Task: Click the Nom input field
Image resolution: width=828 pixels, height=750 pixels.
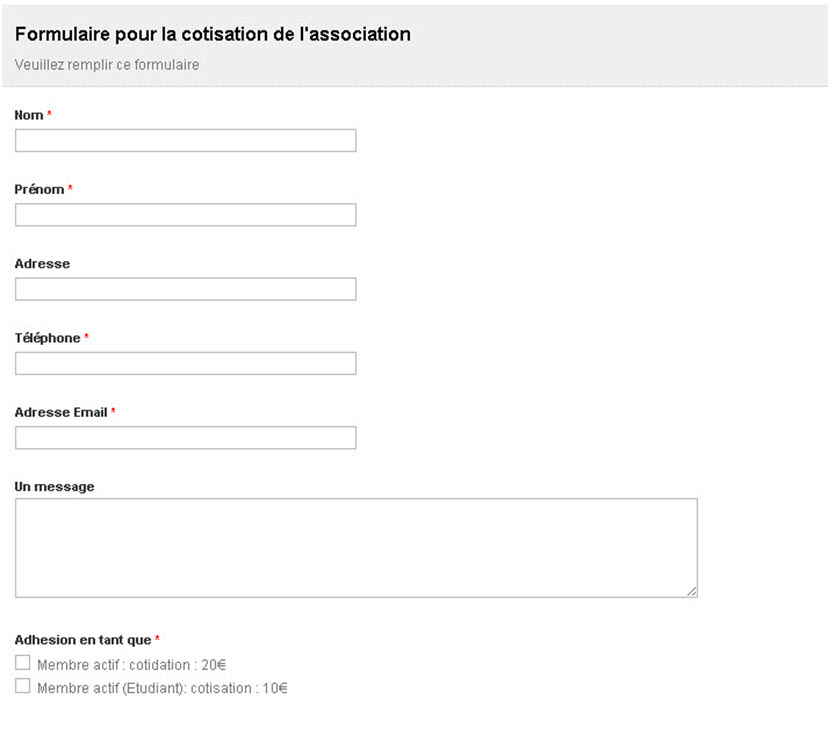Action: point(185,140)
